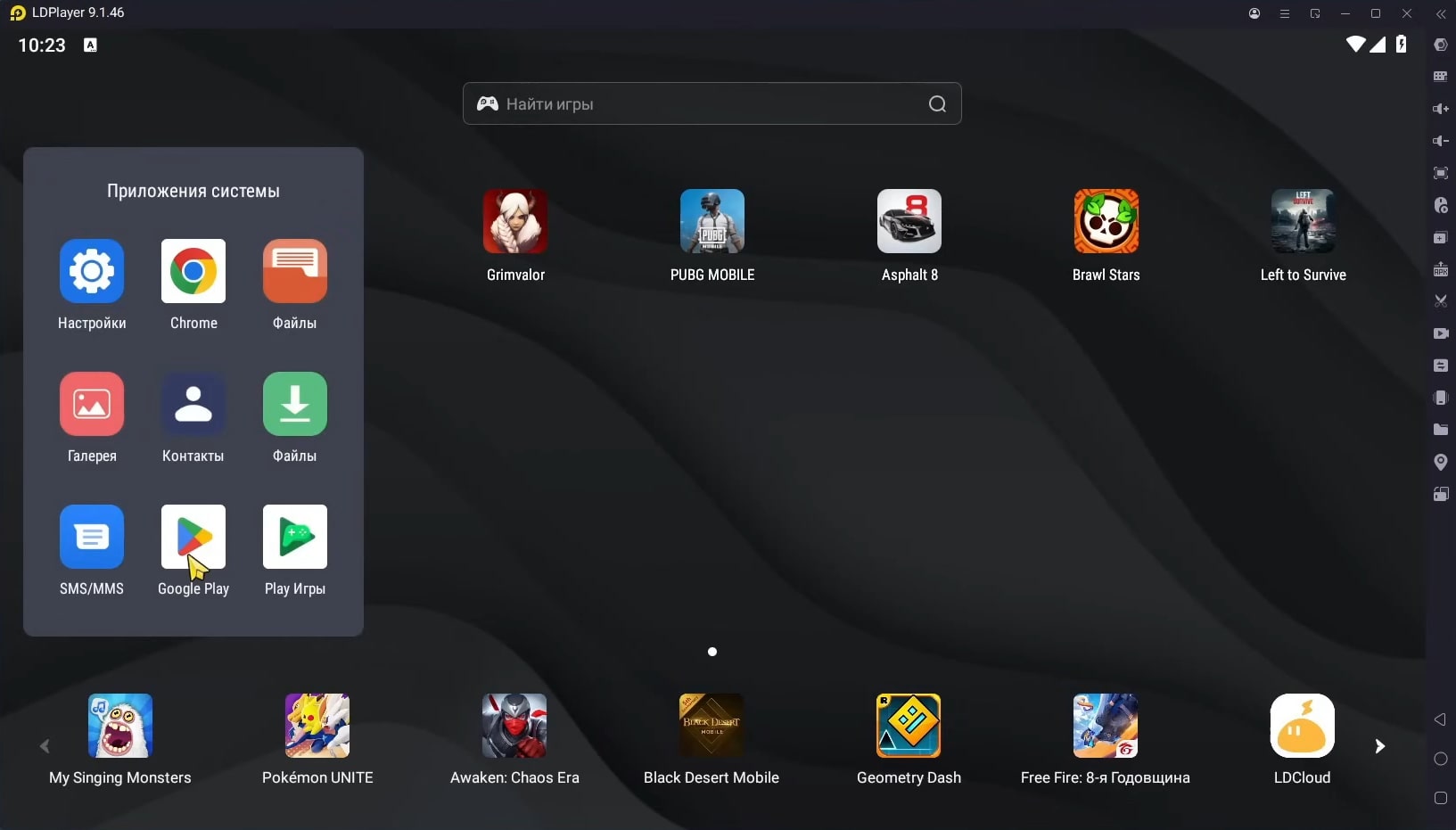Toggle fullscreen from the sidebar
The width and height of the screenshot is (1456, 830).
(1440, 173)
